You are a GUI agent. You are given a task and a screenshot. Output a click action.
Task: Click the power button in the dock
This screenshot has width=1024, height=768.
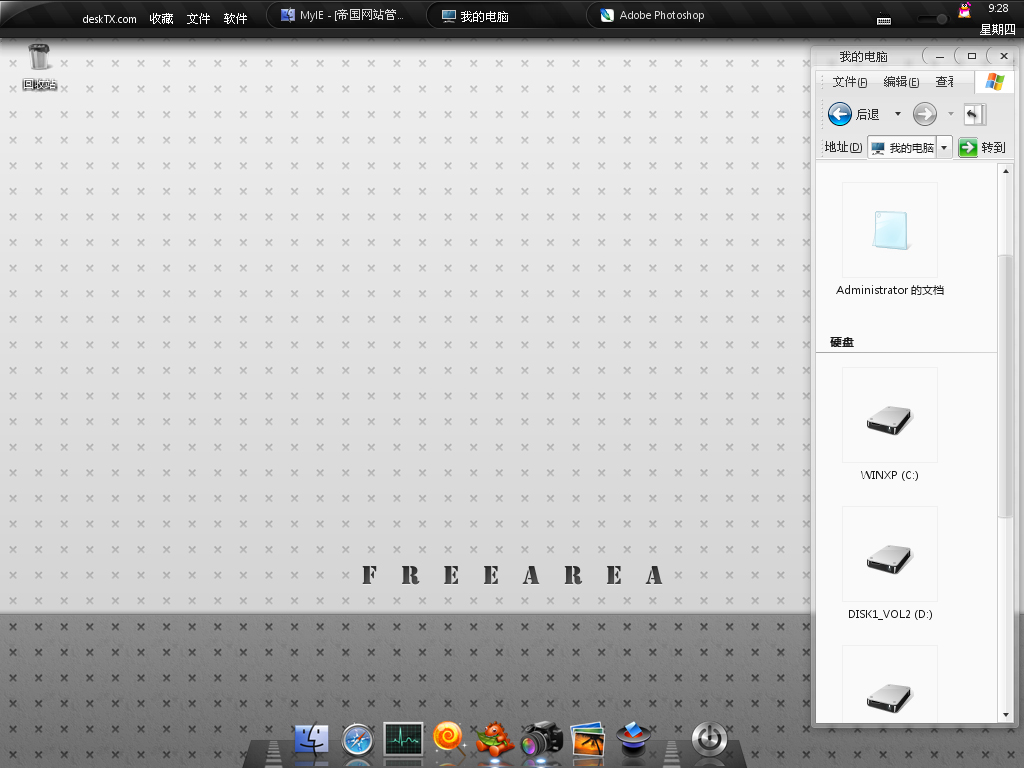(709, 740)
